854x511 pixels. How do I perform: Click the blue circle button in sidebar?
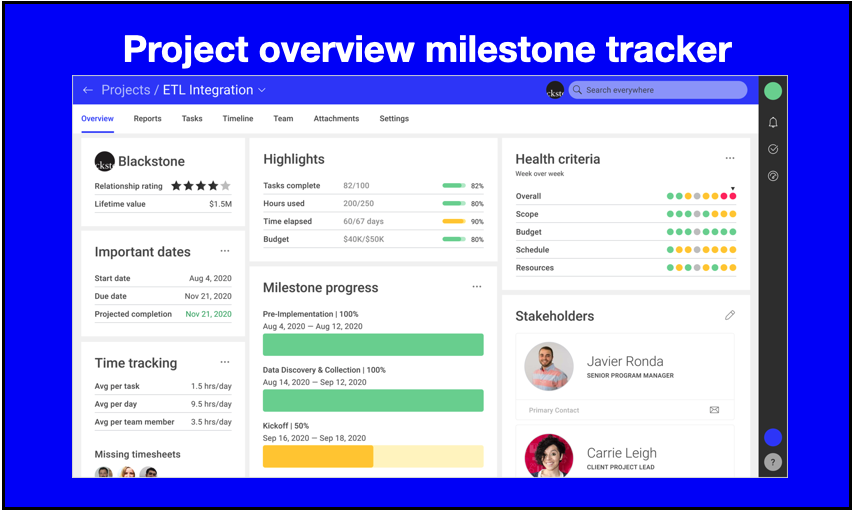773,437
